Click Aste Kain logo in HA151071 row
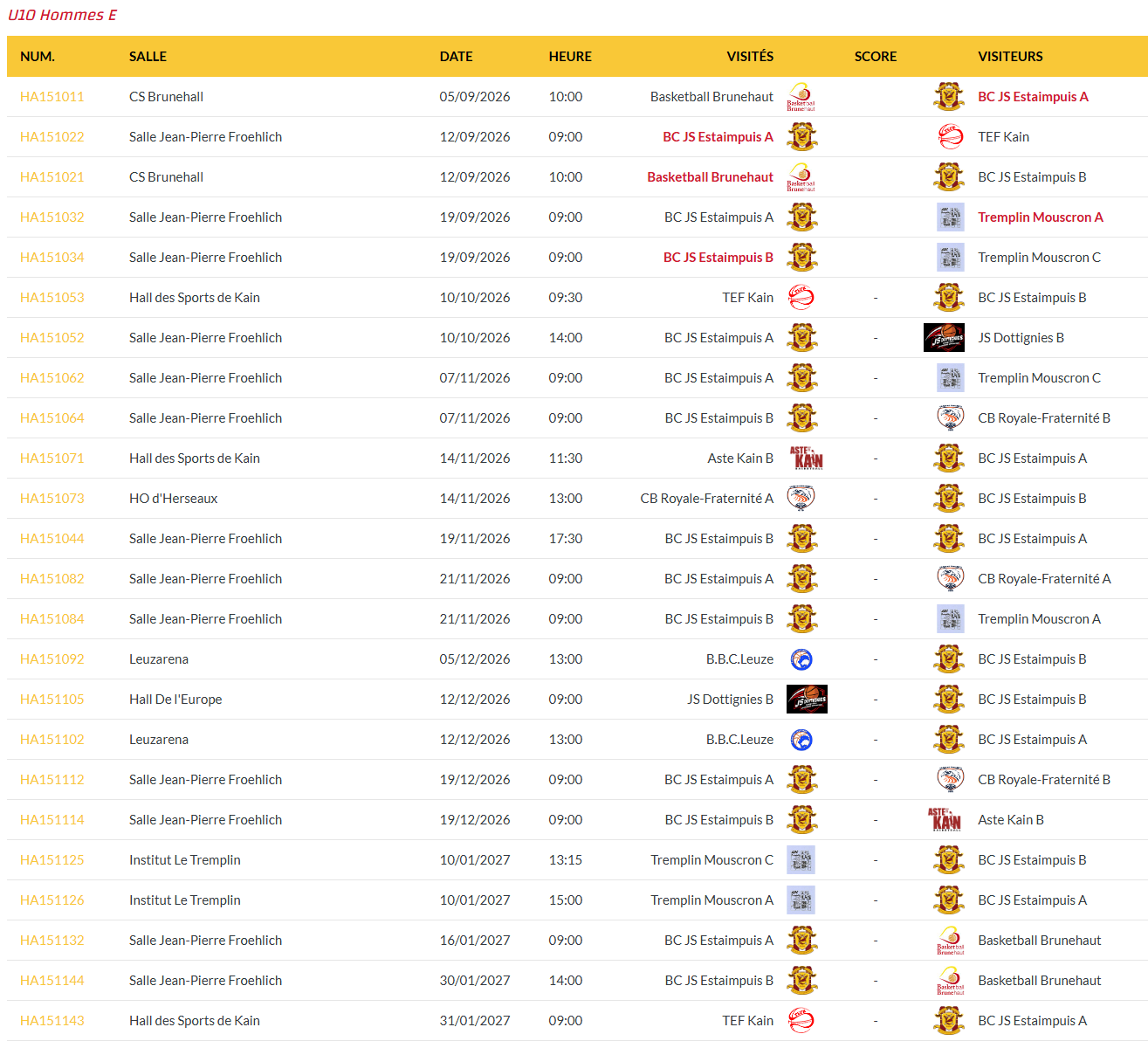1148x1041 pixels. tap(807, 458)
